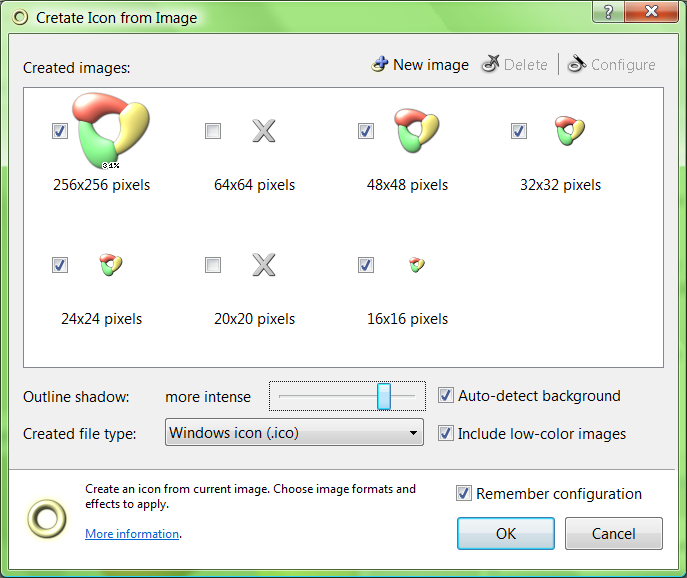The image size is (687, 578).
Task: Click the Outline shadow slider handle
Action: click(384, 396)
